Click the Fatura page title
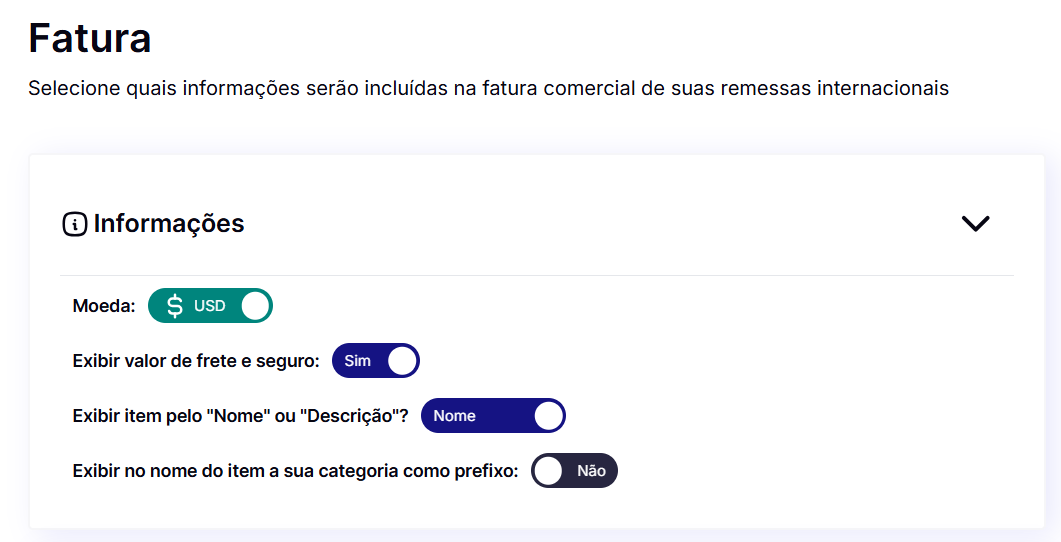1061x542 pixels. pyautogui.click(x=90, y=39)
